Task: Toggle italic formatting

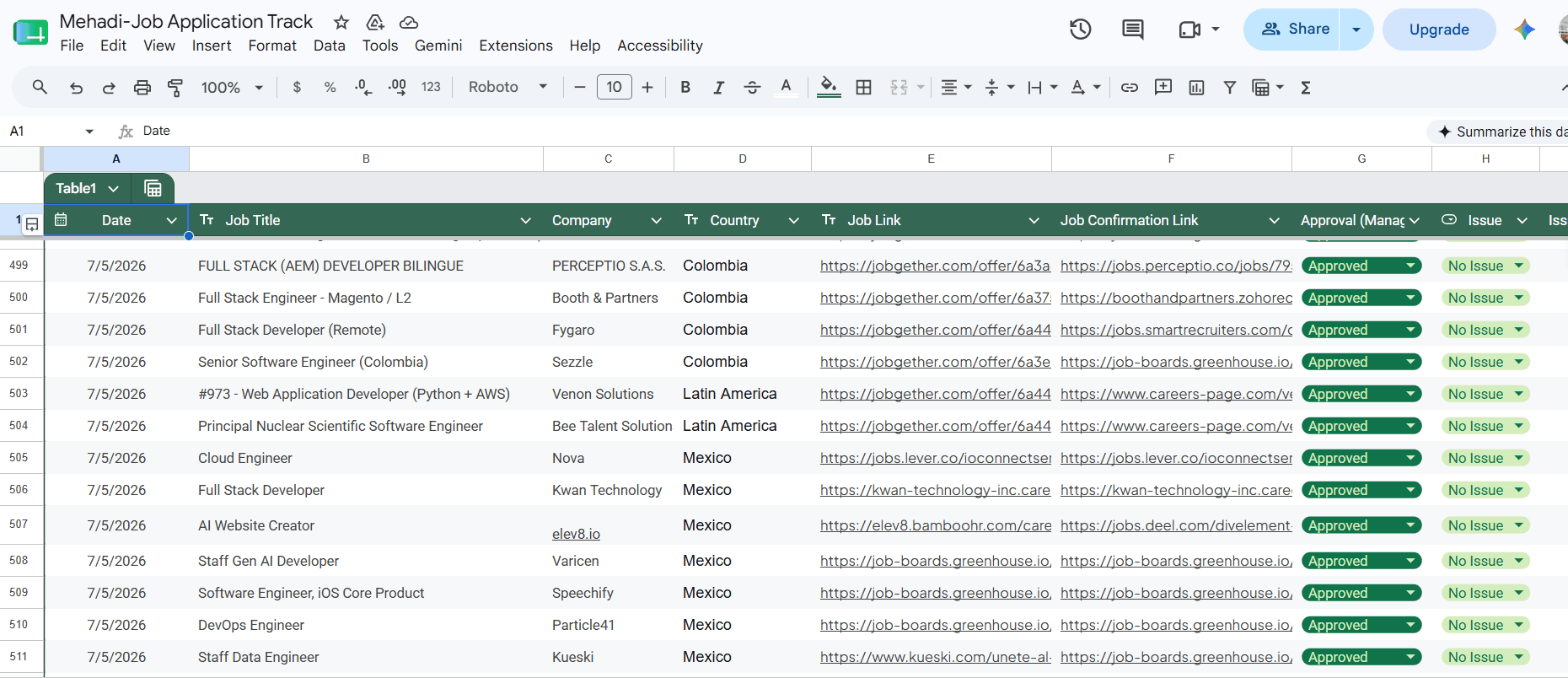Action: pos(718,87)
